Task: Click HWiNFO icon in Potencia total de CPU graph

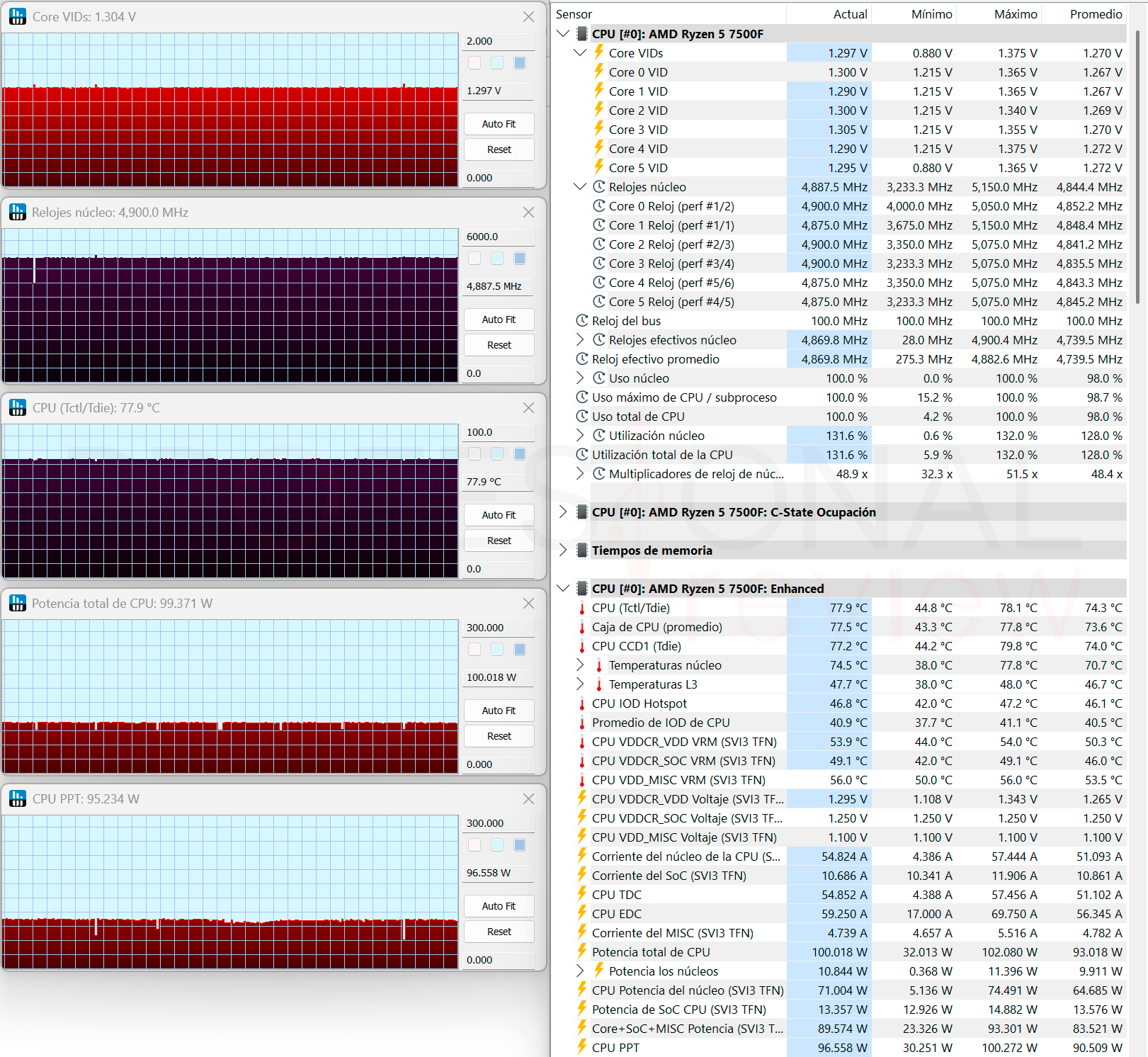Action: (18, 603)
